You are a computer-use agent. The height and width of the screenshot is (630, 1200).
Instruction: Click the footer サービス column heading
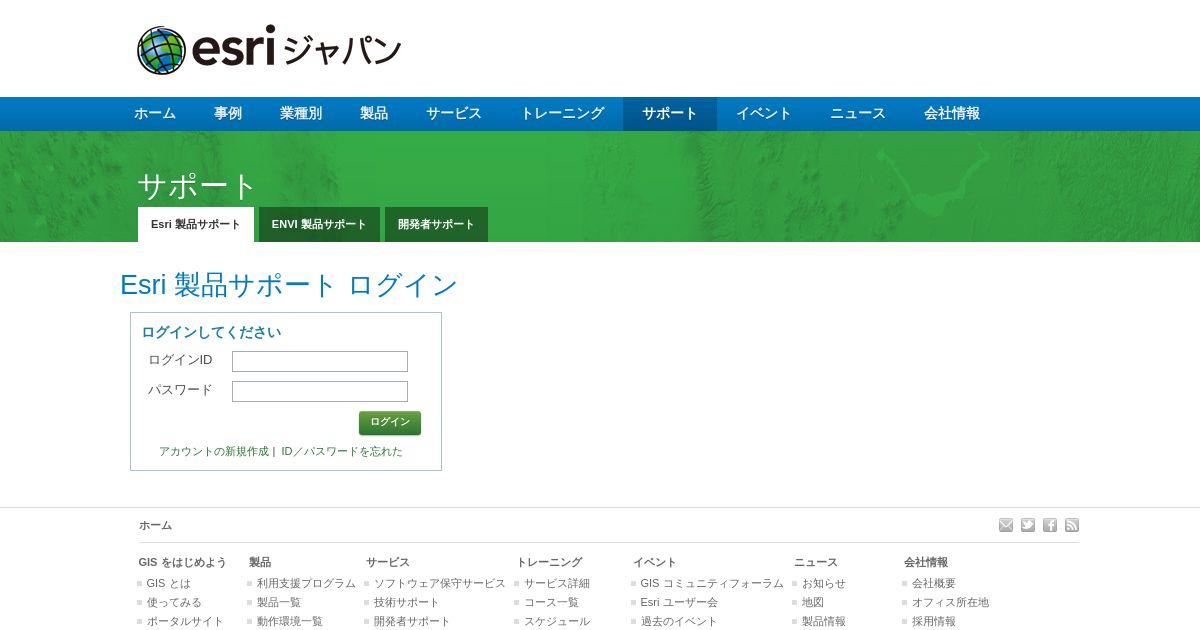[x=388, y=562]
